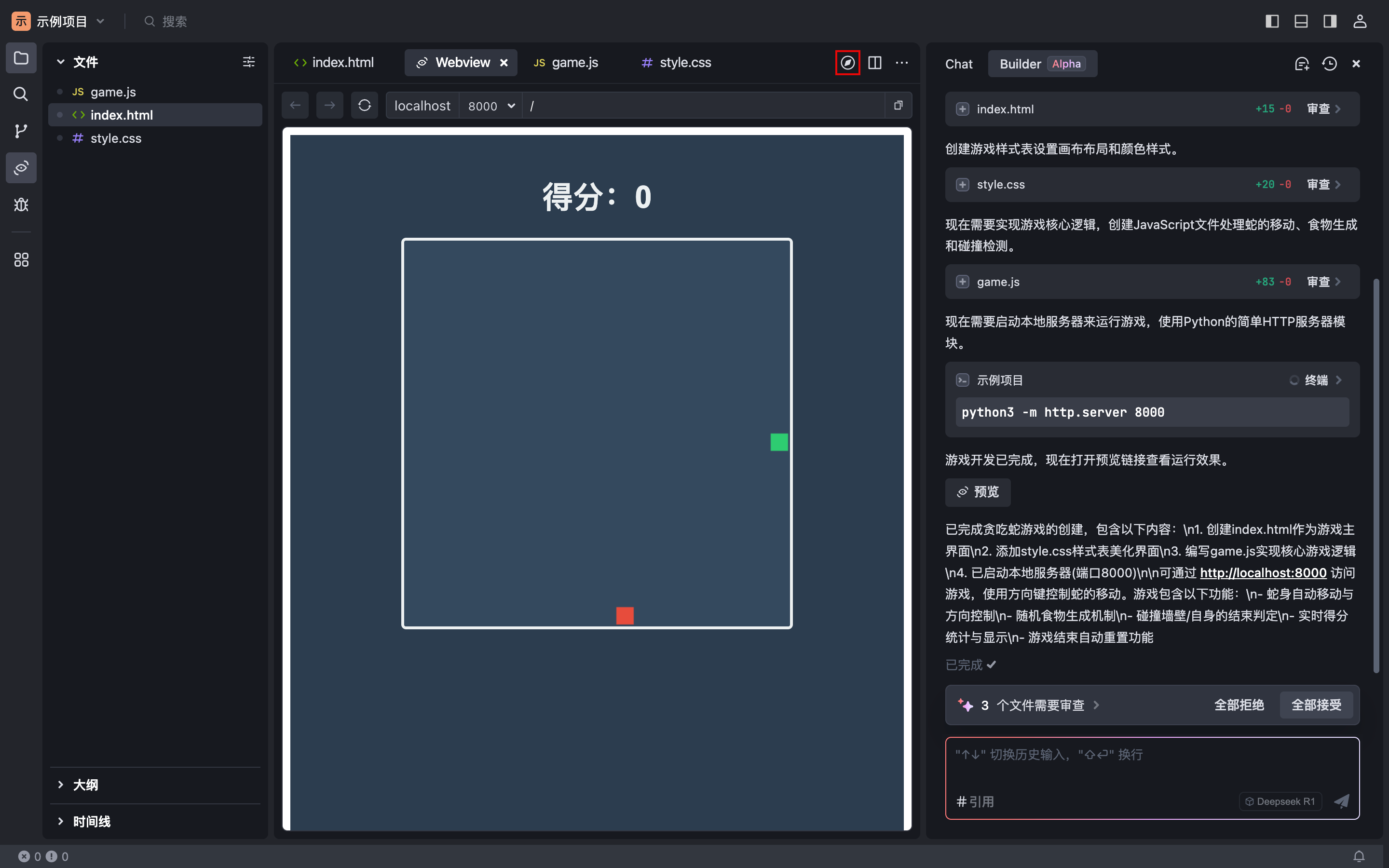The height and width of the screenshot is (868, 1389).
Task: Switch to the index.html editor tab
Action: 333,63
